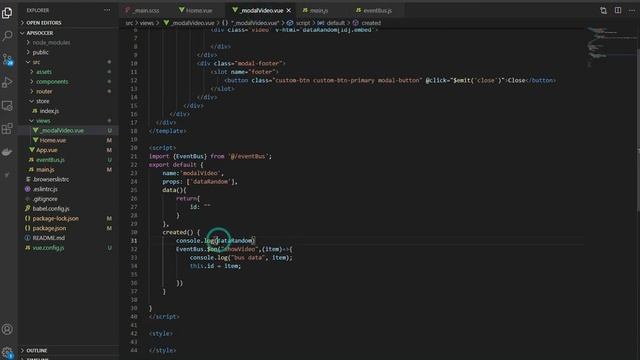
Task: Expand the Outline panel
Action: [37, 351]
